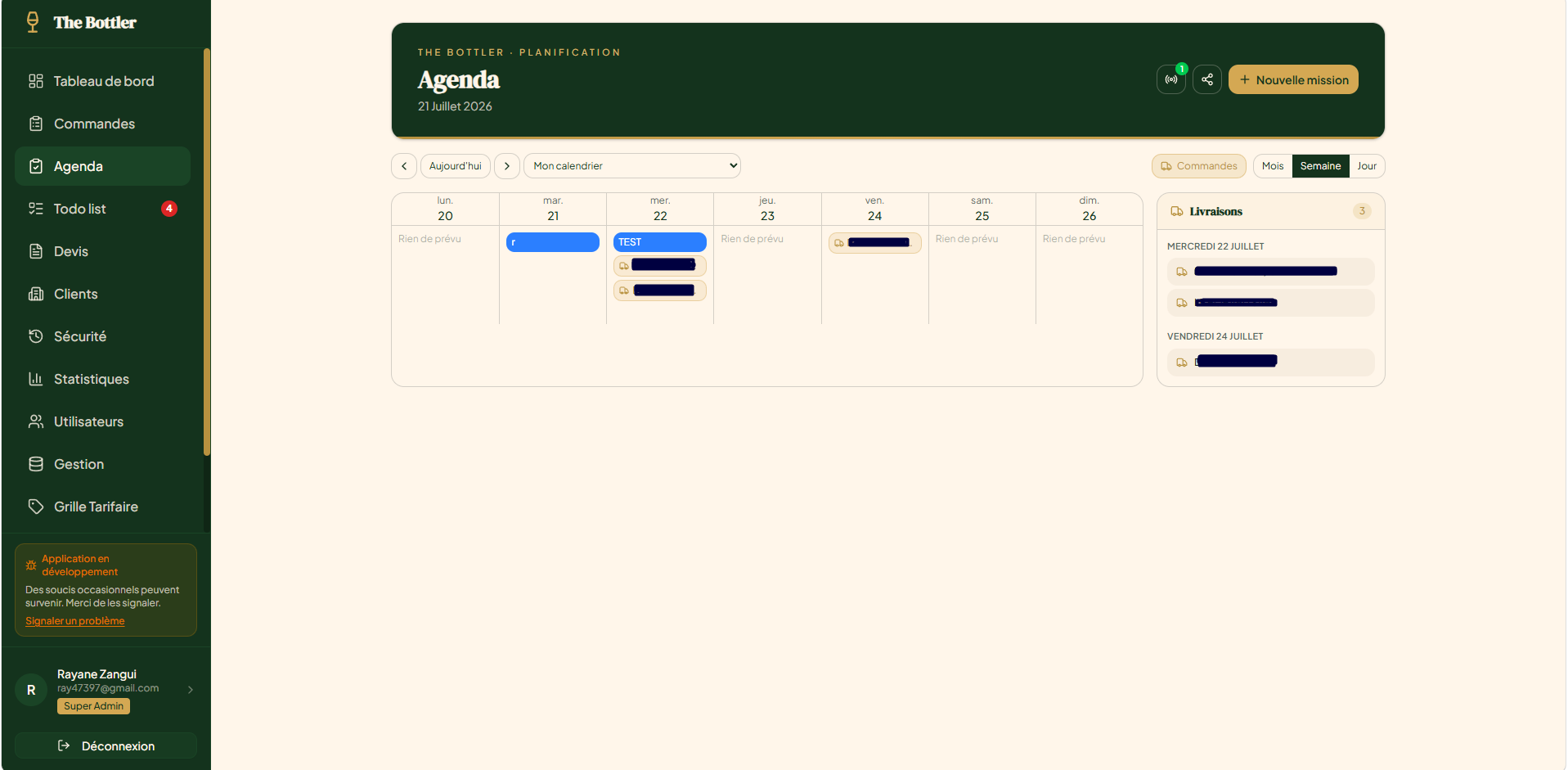Click the dim. 26 day header
This screenshot has height=770, width=1568.
pos(1089,209)
